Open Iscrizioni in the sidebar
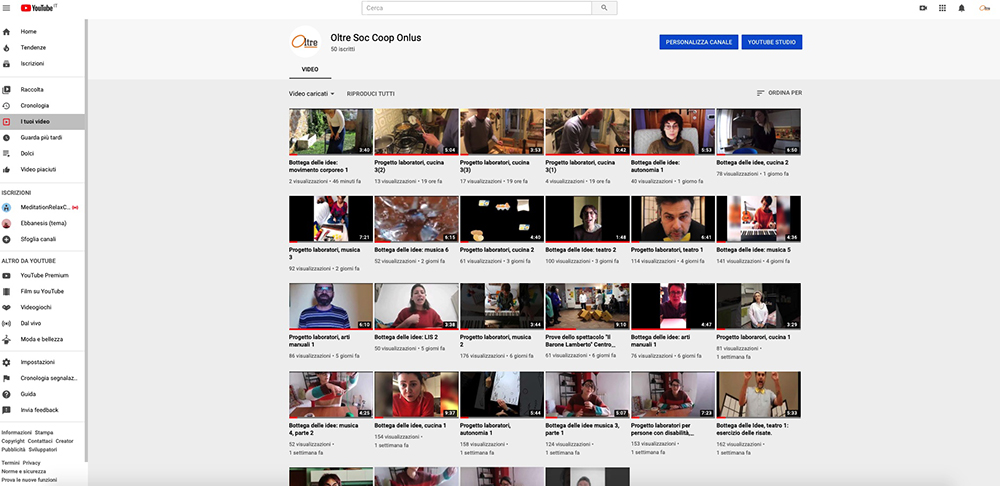The image size is (1000, 486). (42, 63)
